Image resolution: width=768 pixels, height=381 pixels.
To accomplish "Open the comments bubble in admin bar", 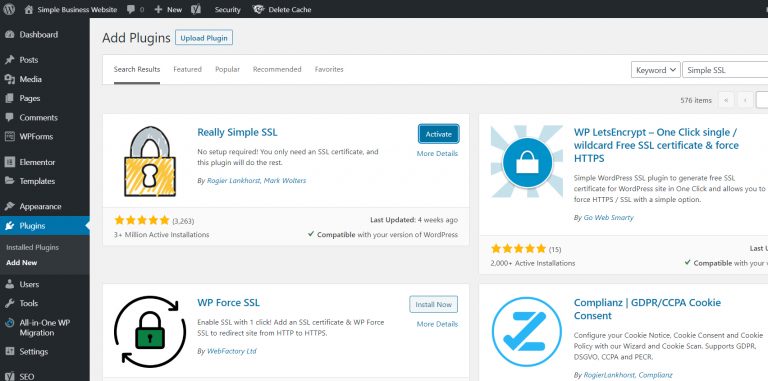I will click(135, 9).
